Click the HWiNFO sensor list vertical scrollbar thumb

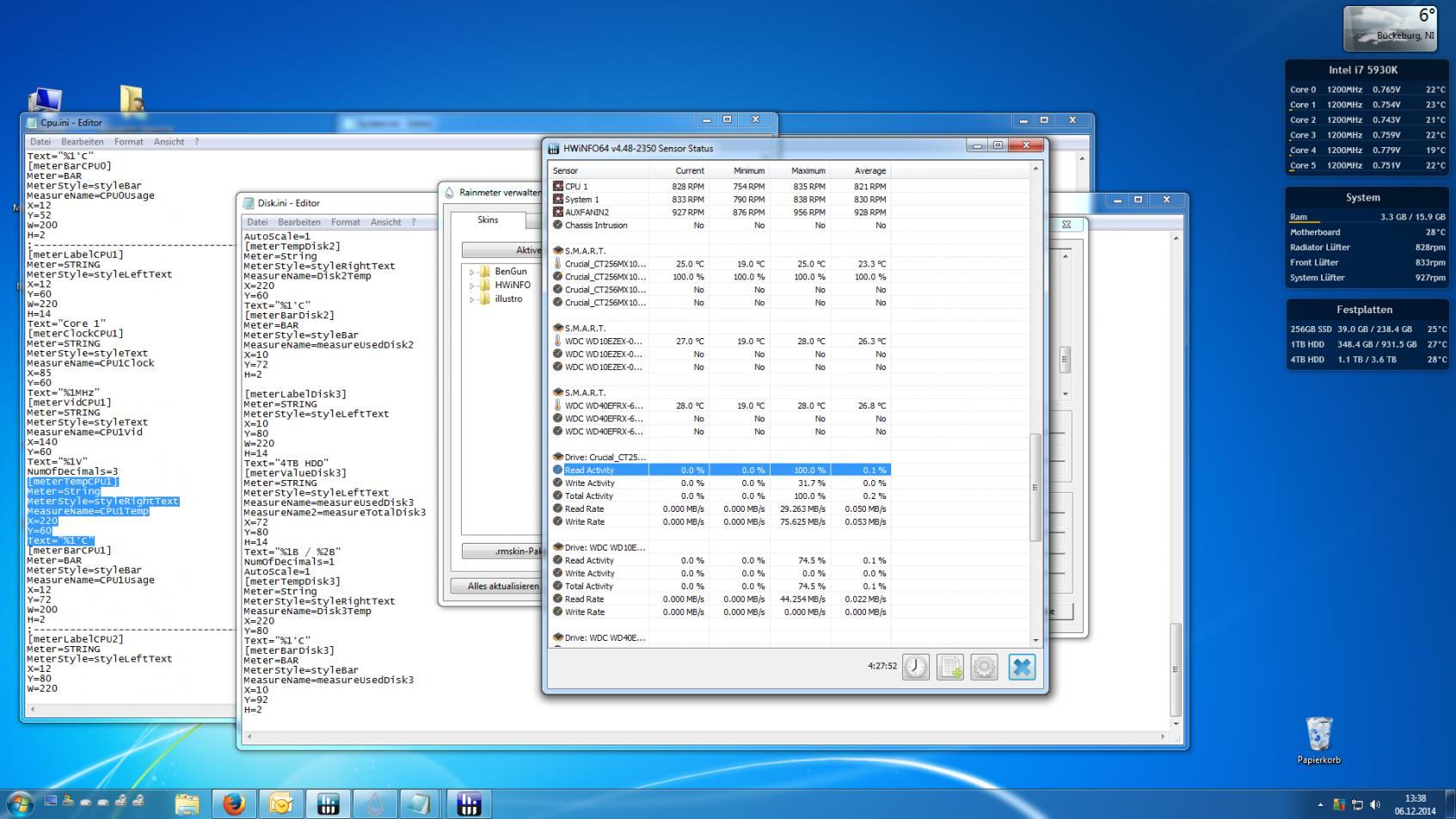1035,488
